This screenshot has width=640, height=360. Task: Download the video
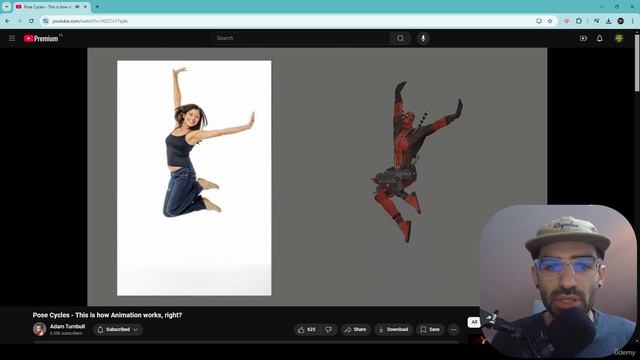393,329
